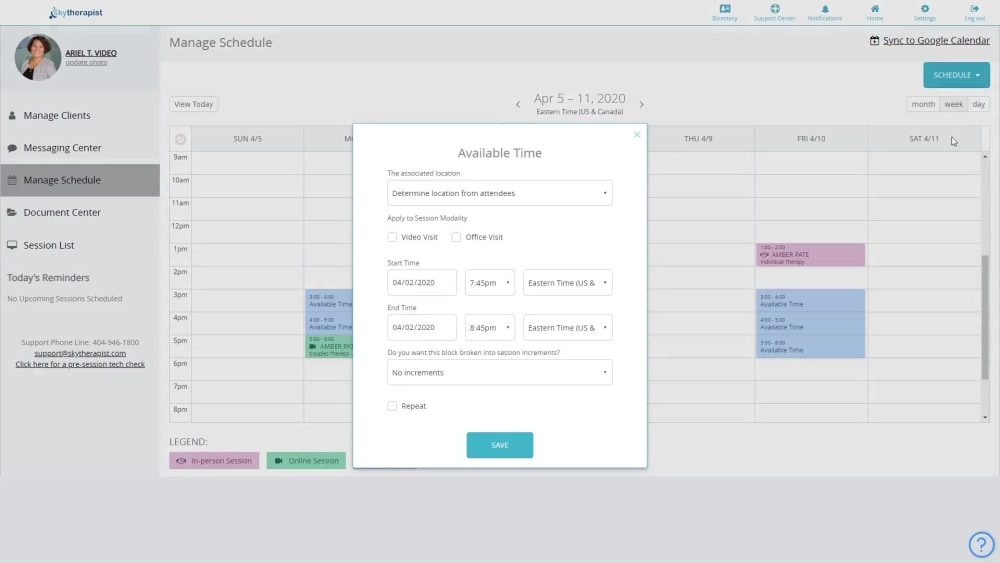
Task: Close the Available Time dialog
Action: [x=636, y=135]
